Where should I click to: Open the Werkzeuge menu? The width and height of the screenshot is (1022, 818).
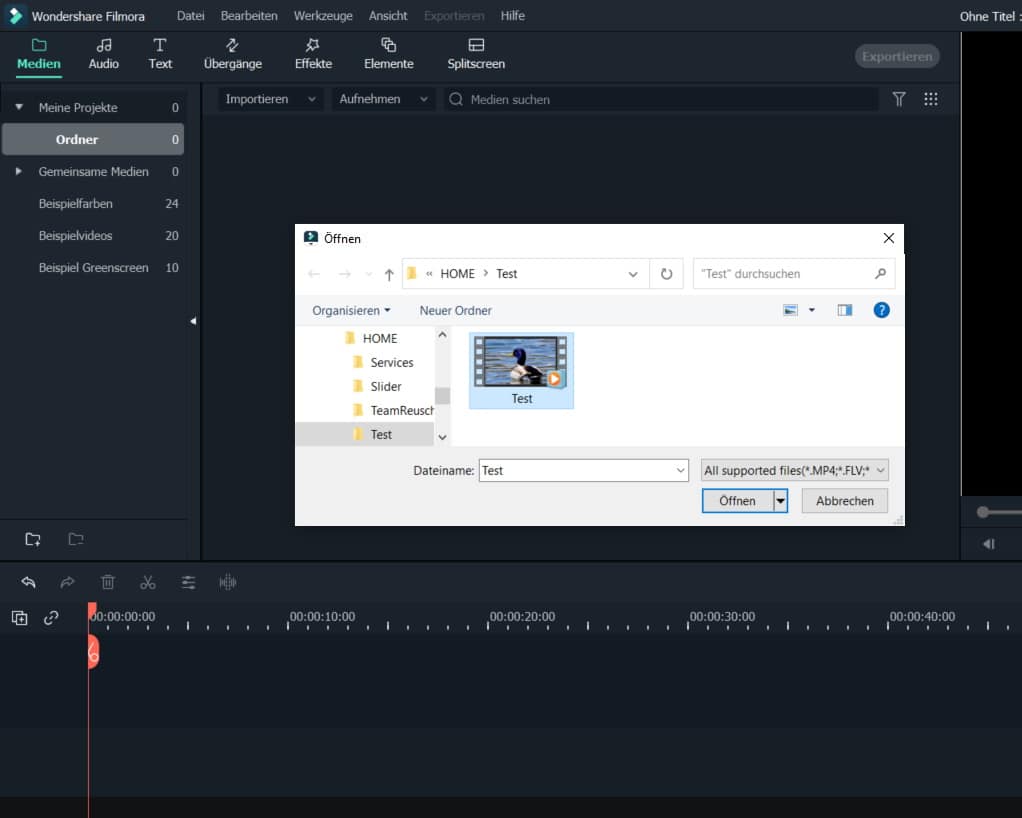click(322, 16)
